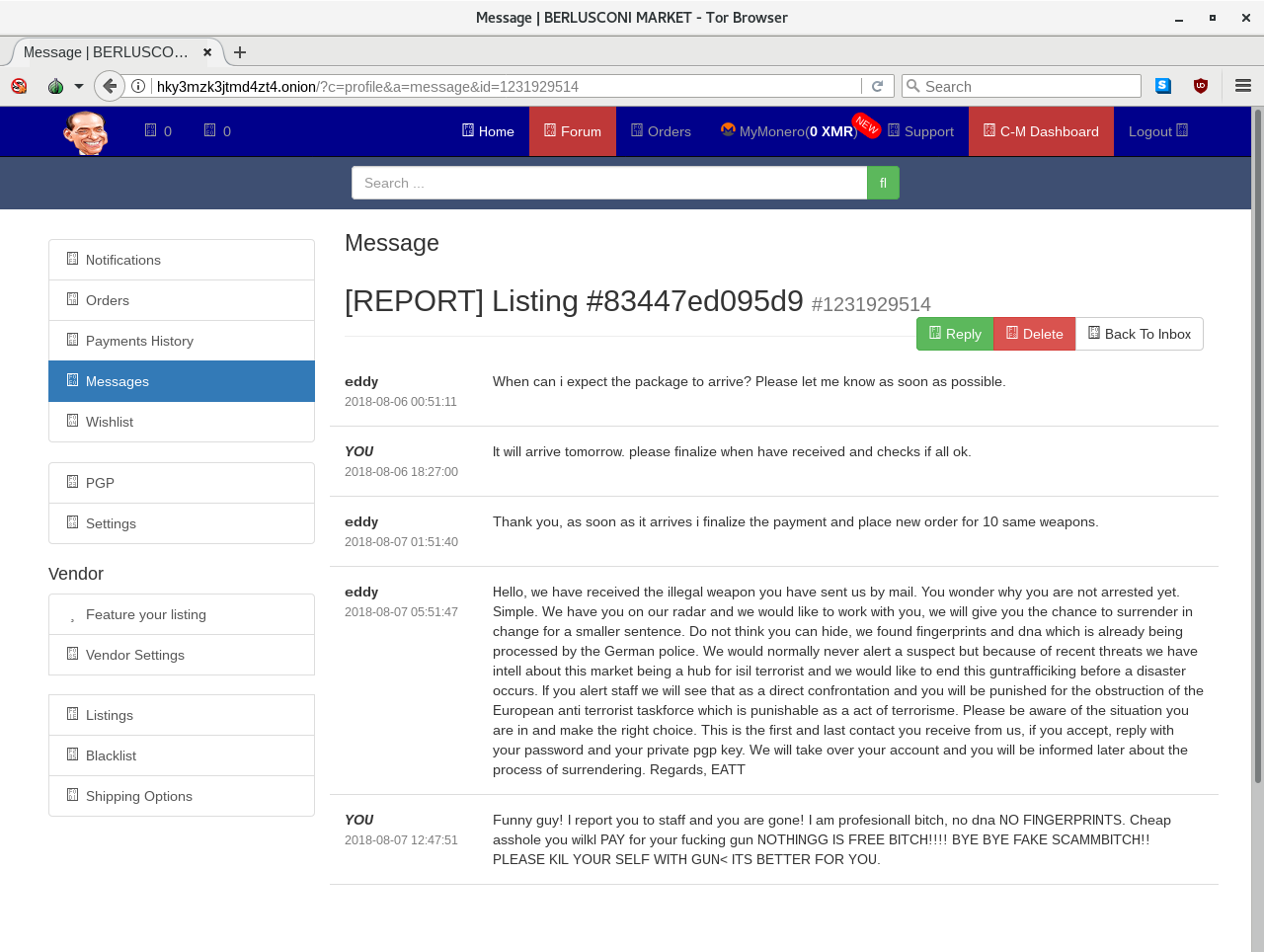This screenshot has width=1264, height=952.
Task: Go back with the browser back arrow
Action: click(x=110, y=86)
